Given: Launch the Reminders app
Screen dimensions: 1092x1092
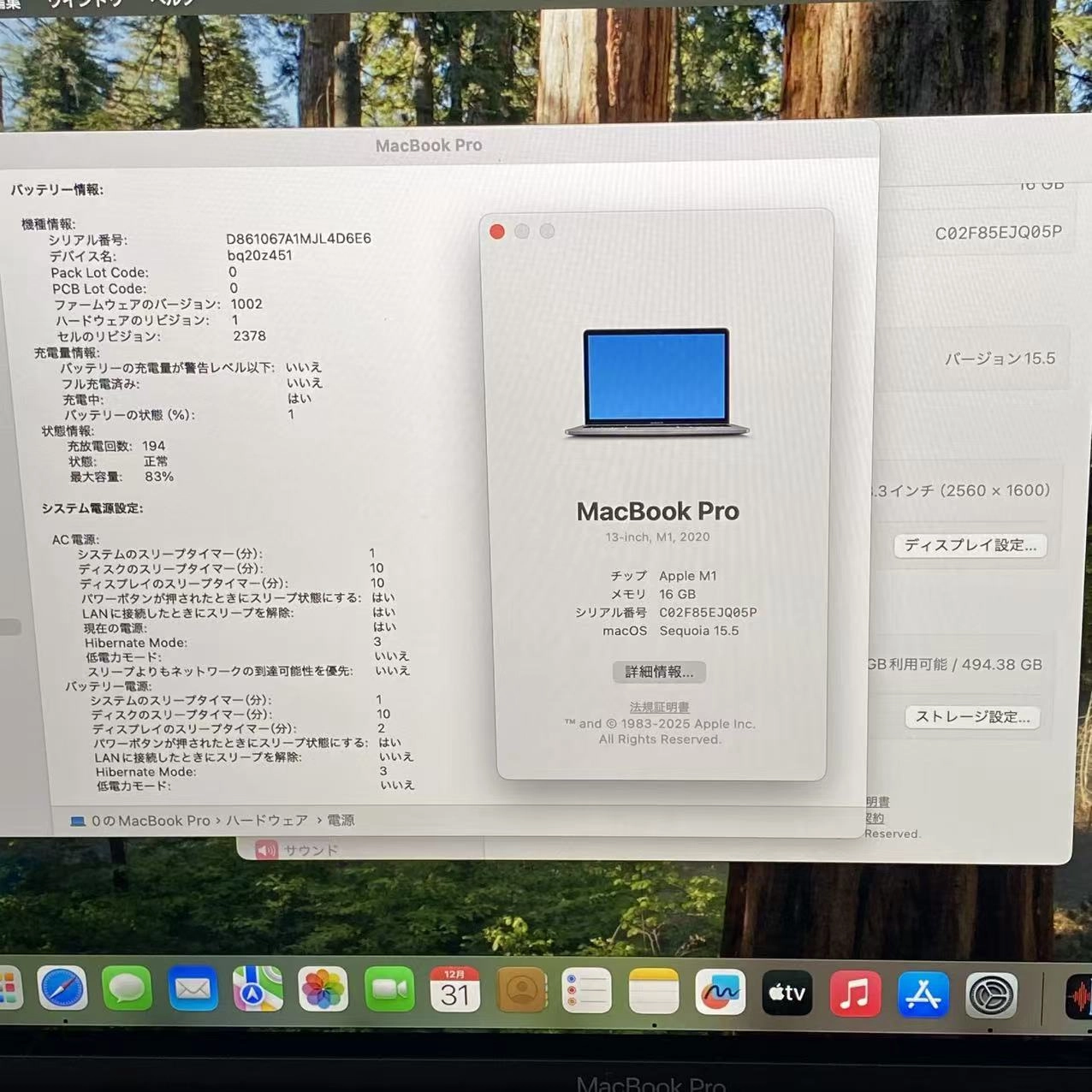Looking at the screenshot, I should point(587,991).
